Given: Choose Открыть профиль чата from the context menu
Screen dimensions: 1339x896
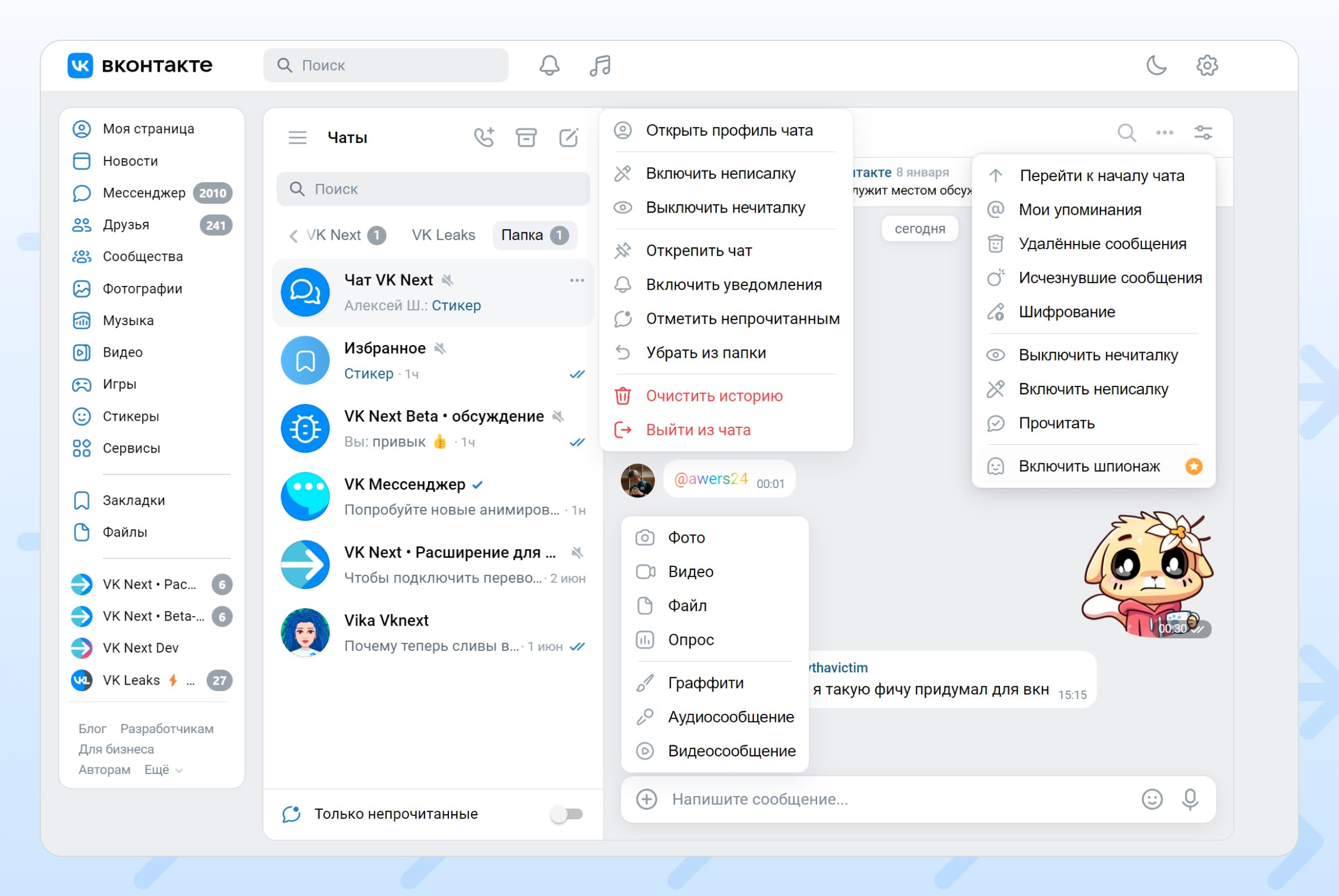Looking at the screenshot, I should [x=726, y=130].
